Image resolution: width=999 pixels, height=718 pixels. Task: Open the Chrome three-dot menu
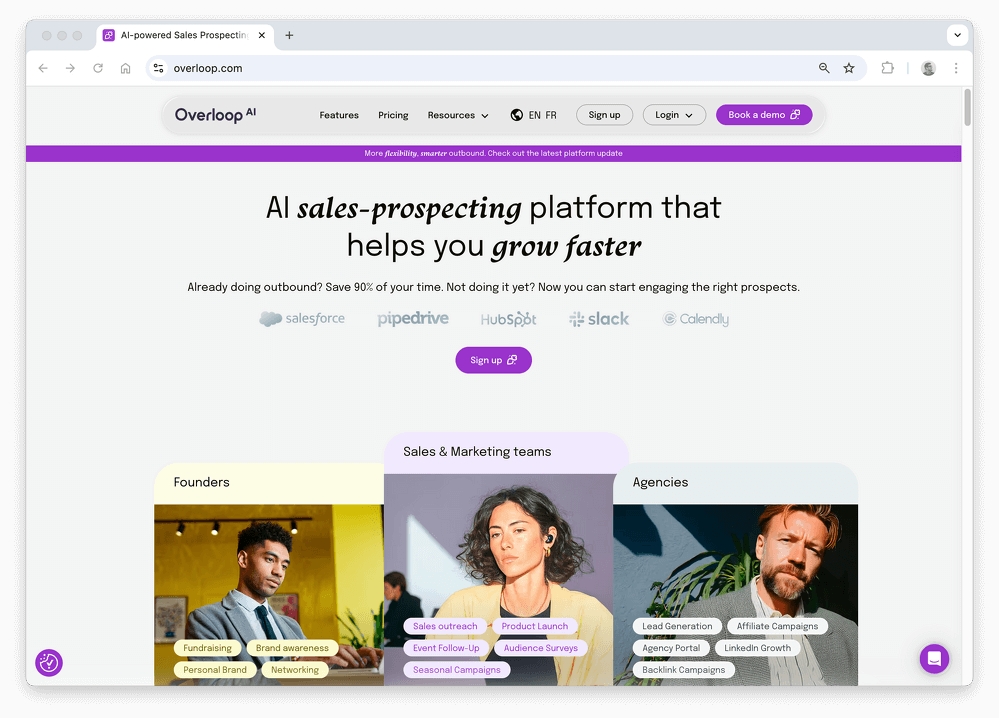coord(956,68)
